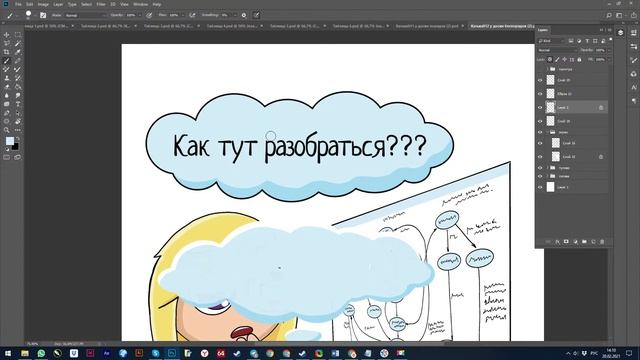640x360 pixels.
Task: Create a new layer
Action: [593, 242]
